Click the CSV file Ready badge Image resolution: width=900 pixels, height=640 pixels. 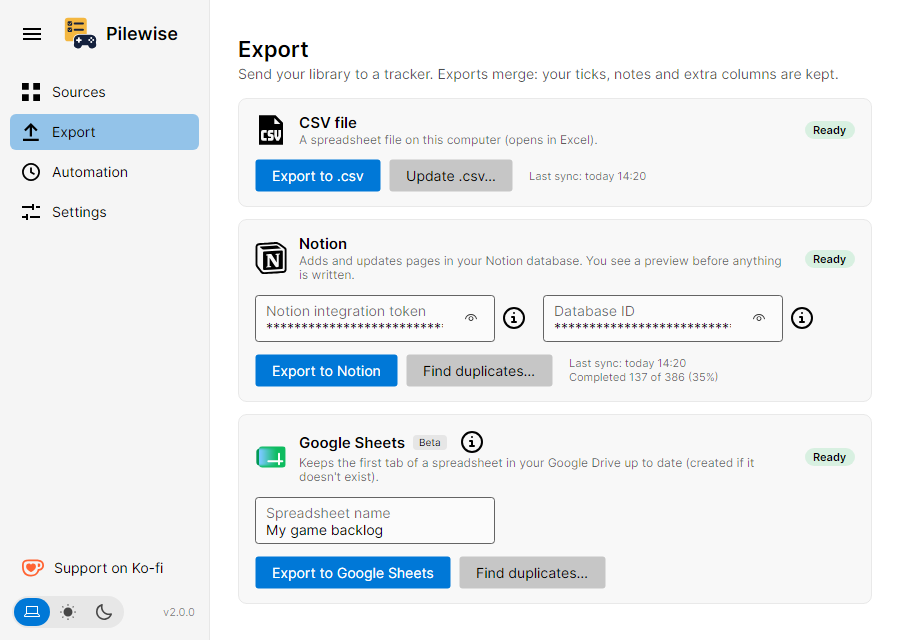(x=829, y=130)
